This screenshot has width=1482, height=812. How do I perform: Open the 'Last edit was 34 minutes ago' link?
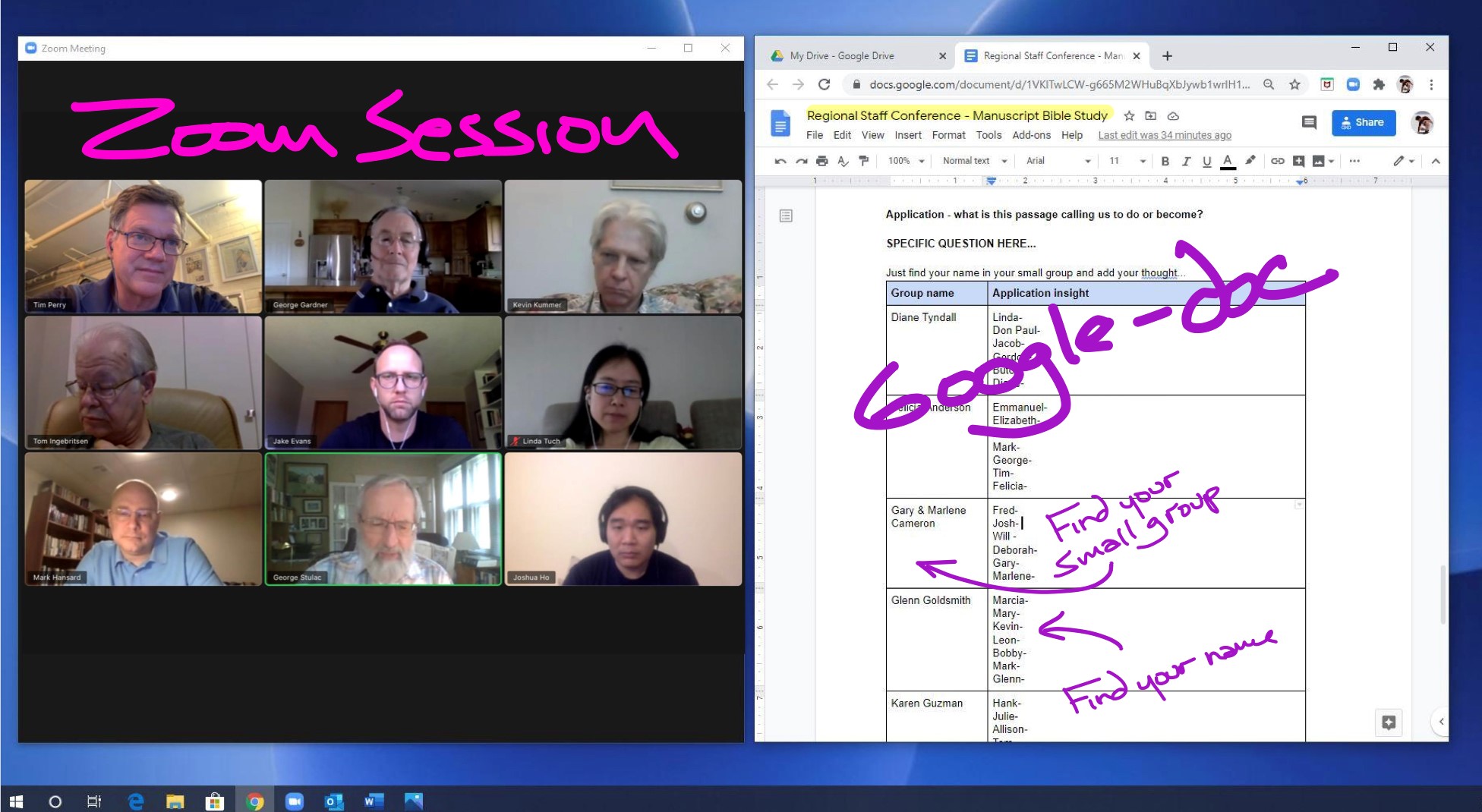coord(1164,135)
